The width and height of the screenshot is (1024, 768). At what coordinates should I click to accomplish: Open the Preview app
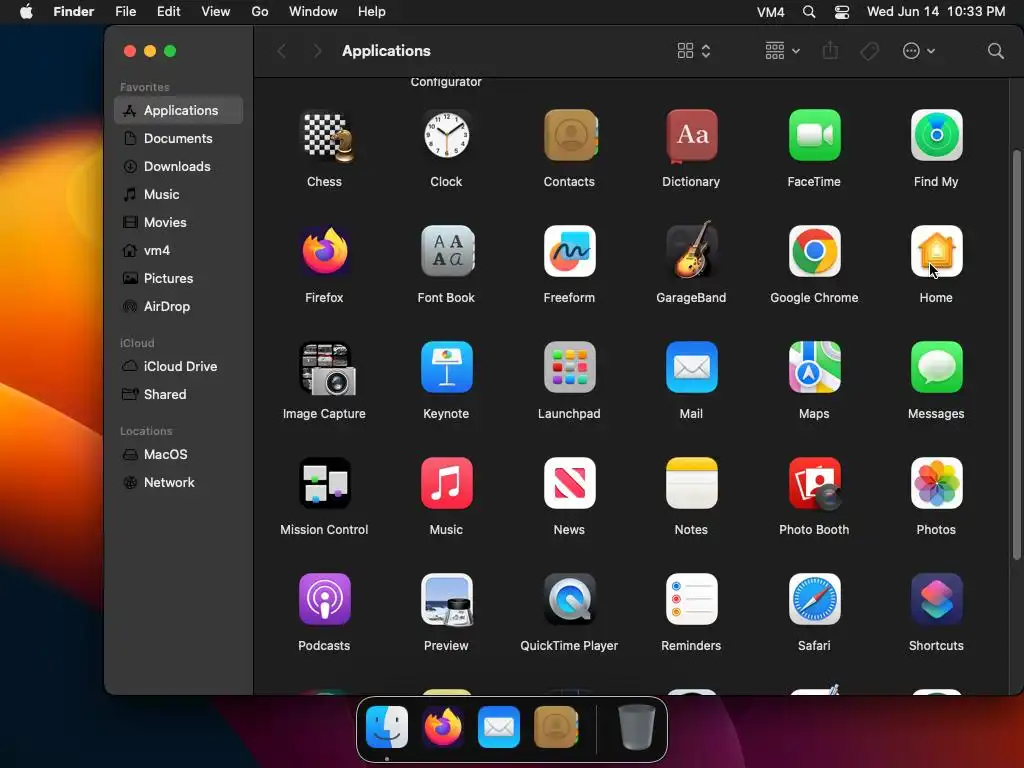[x=447, y=600]
